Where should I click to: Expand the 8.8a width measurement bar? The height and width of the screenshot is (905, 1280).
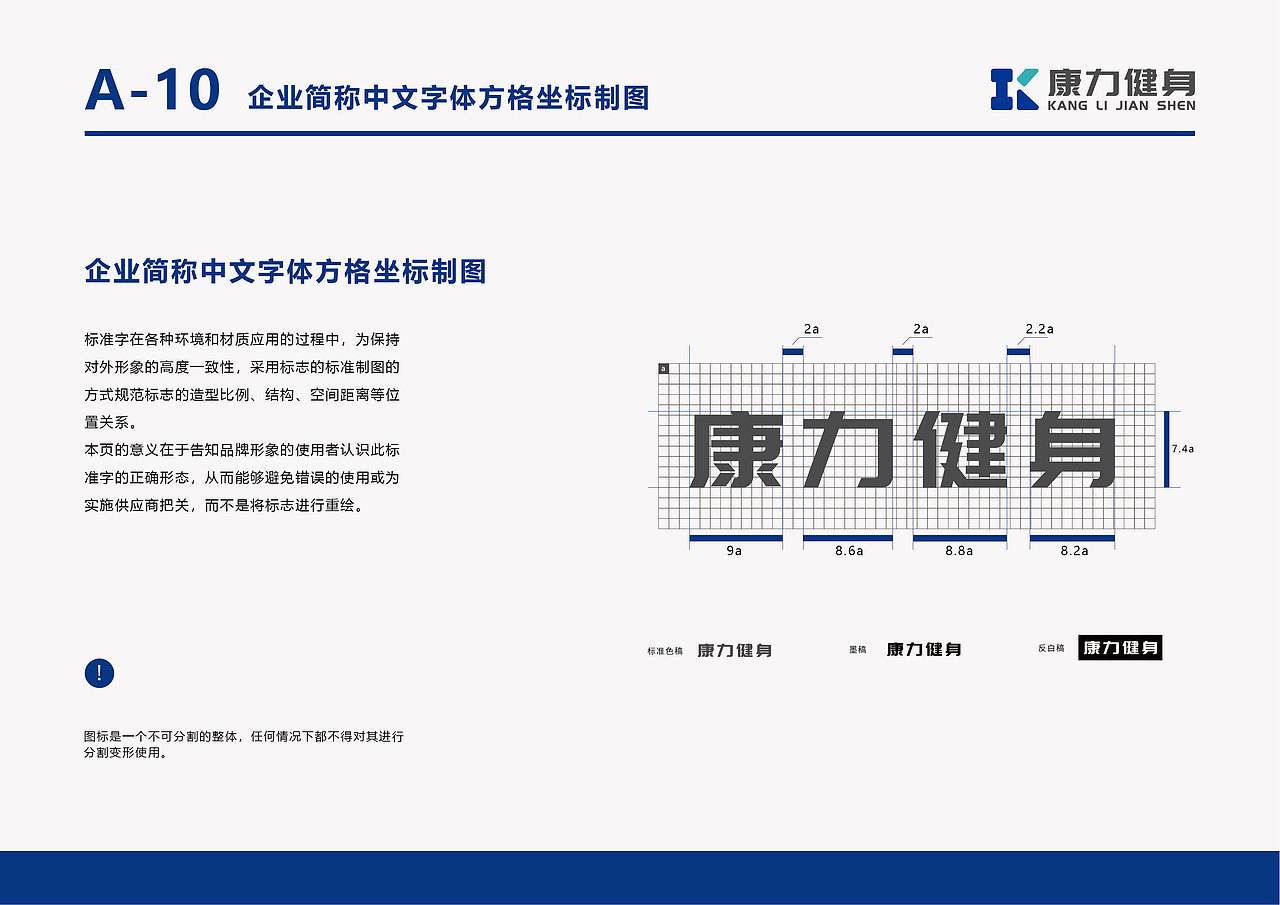961,536
